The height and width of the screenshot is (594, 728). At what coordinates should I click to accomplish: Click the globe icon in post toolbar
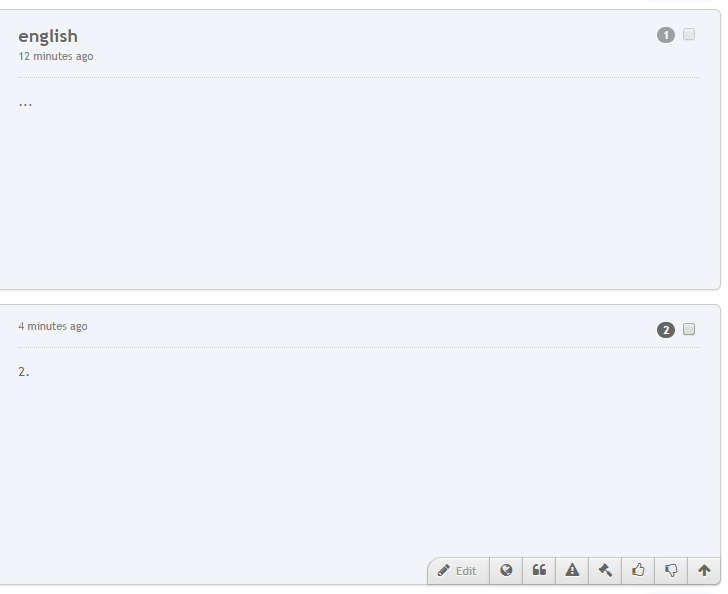point(506,570)
